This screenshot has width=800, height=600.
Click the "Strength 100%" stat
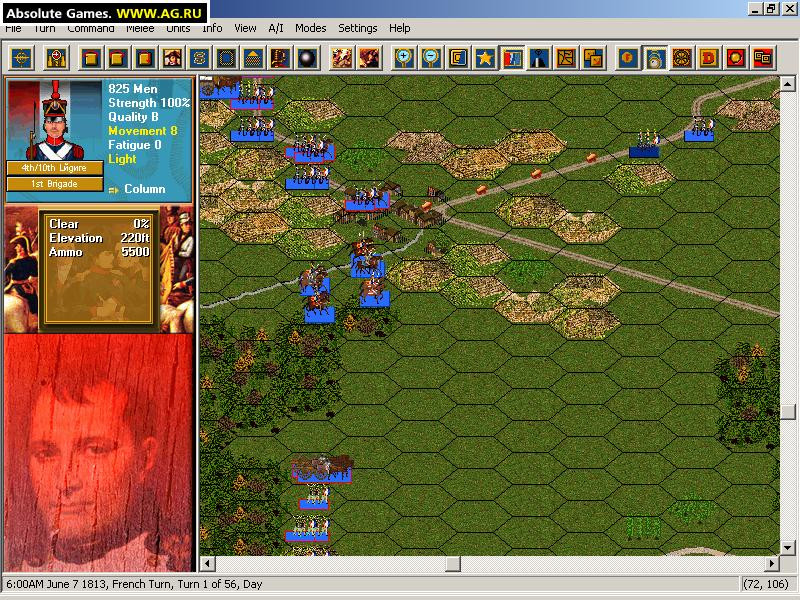pos(149,103)
